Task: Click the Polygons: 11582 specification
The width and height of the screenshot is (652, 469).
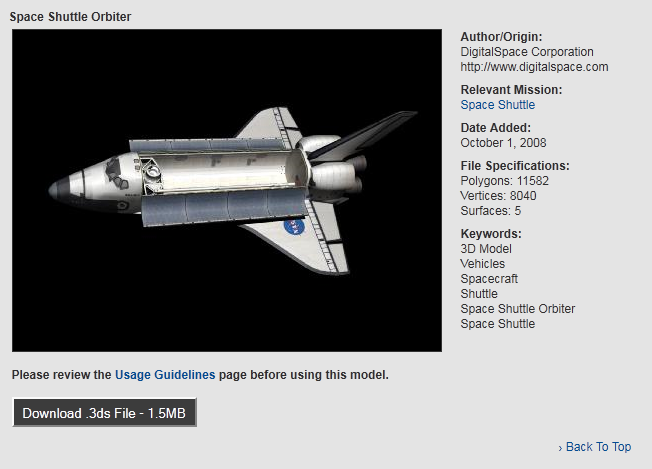Action: tap(504, 181)
